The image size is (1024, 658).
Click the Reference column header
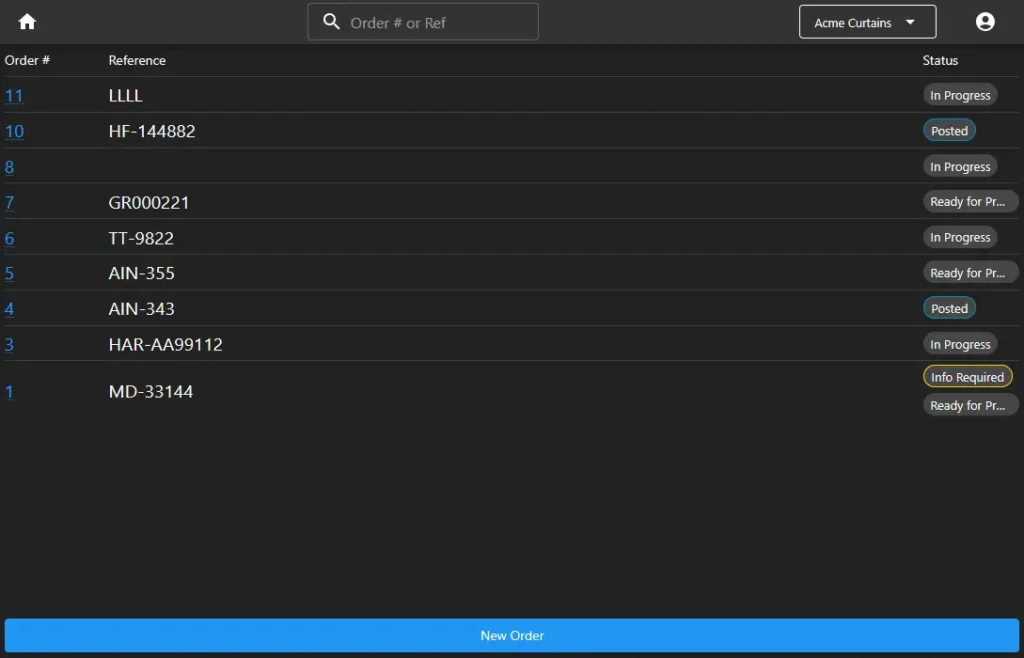coord(137,60)
